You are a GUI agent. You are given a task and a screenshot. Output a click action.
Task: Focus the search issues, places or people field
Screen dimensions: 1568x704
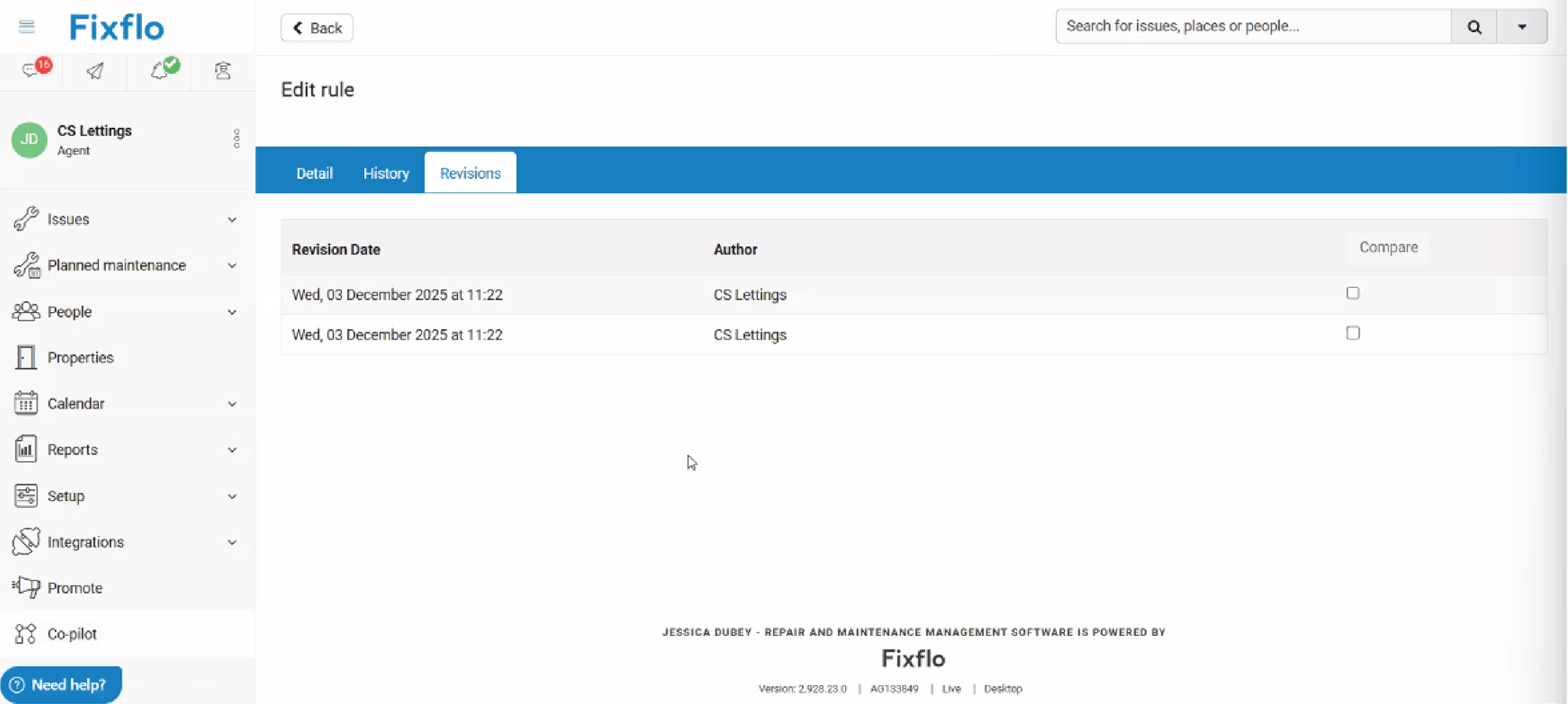[x=1253, y=27]
